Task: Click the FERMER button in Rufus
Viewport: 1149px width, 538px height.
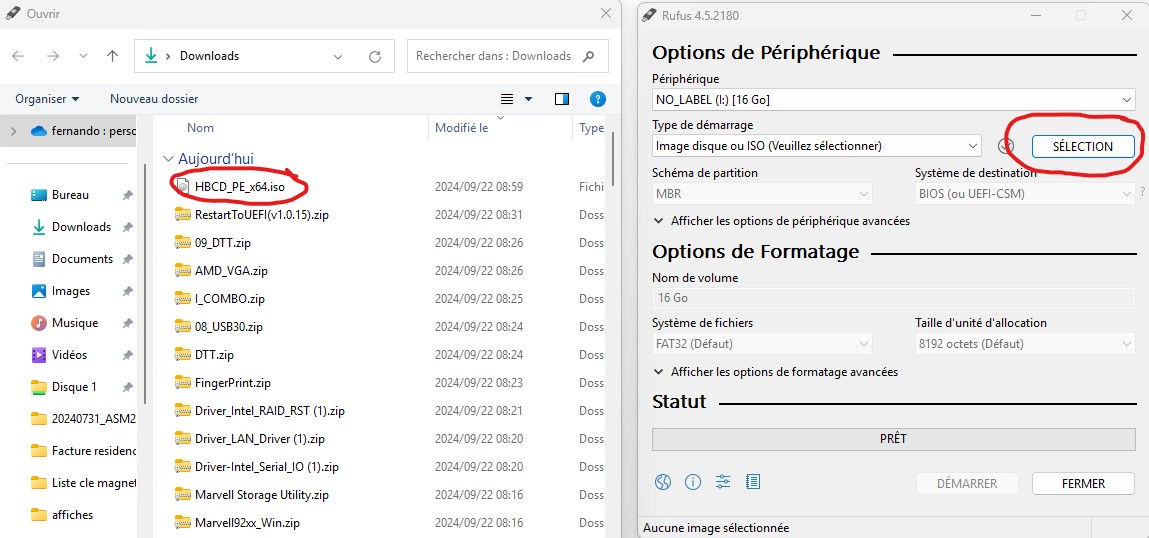Action: point(1083,484)
